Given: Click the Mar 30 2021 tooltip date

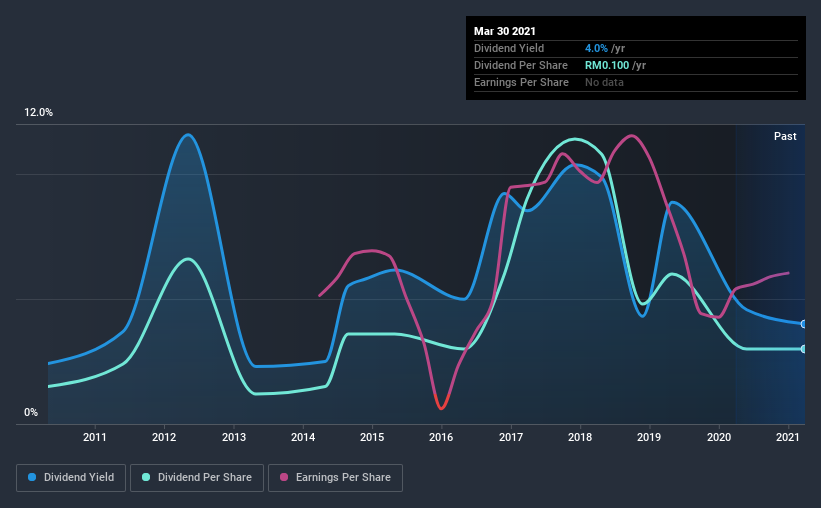Looking at the screenshot, I should [x=505, y=31].
